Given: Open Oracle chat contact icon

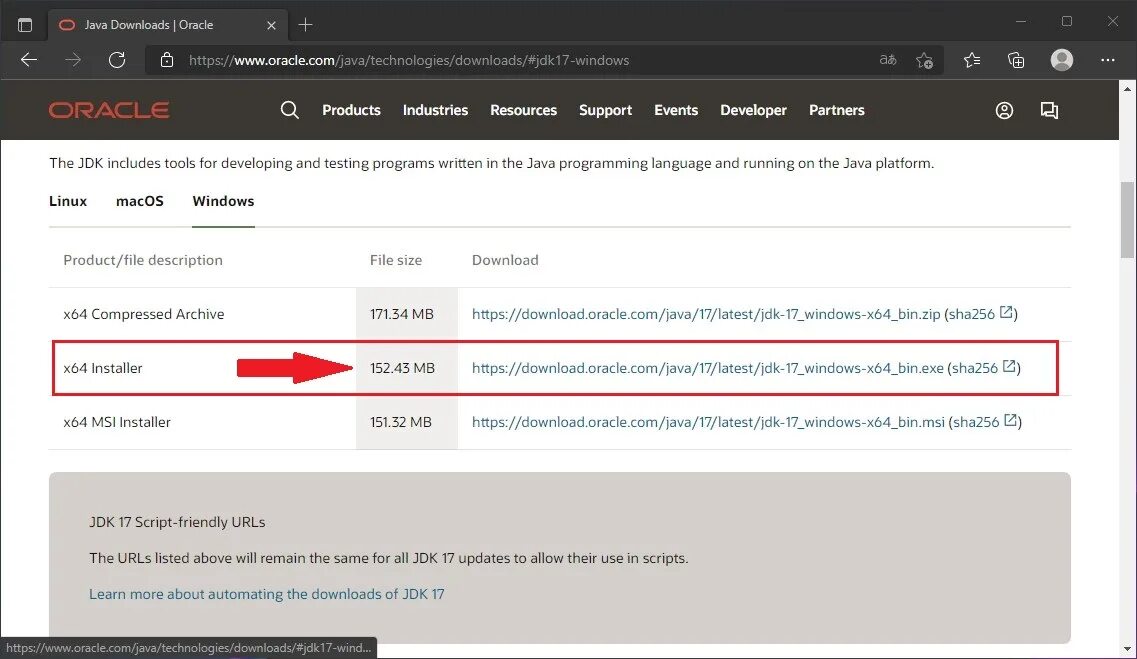Looking at the screenshot, I should click(1049, 110).
